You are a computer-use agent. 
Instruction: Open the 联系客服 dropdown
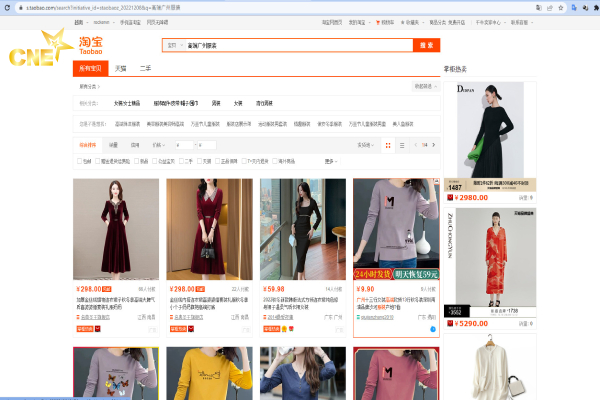(522, 23)
